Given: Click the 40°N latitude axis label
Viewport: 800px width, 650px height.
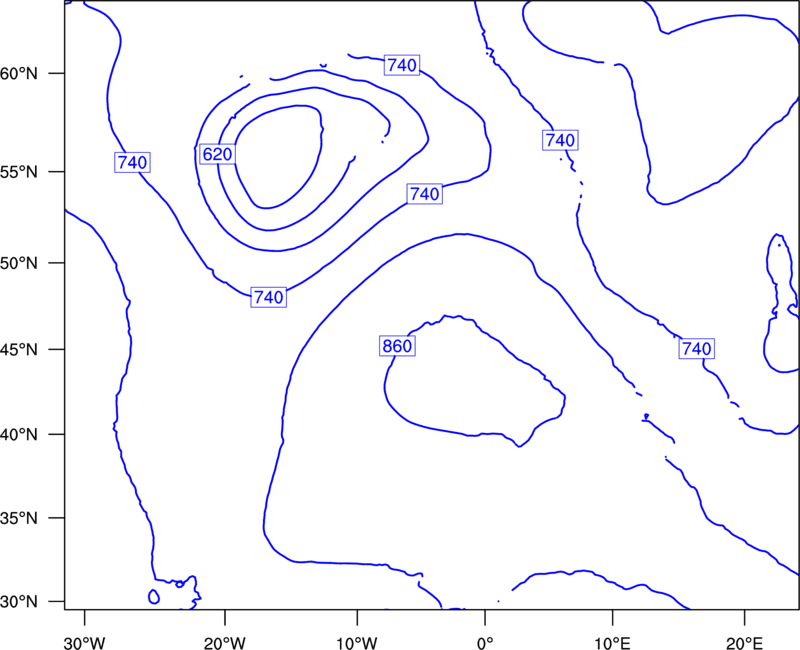Looking at the screenshot, I should tap(19, 435).
